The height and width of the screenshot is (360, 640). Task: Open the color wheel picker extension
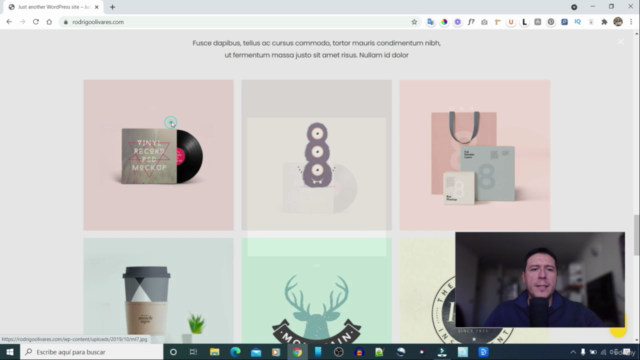point(444,22)
